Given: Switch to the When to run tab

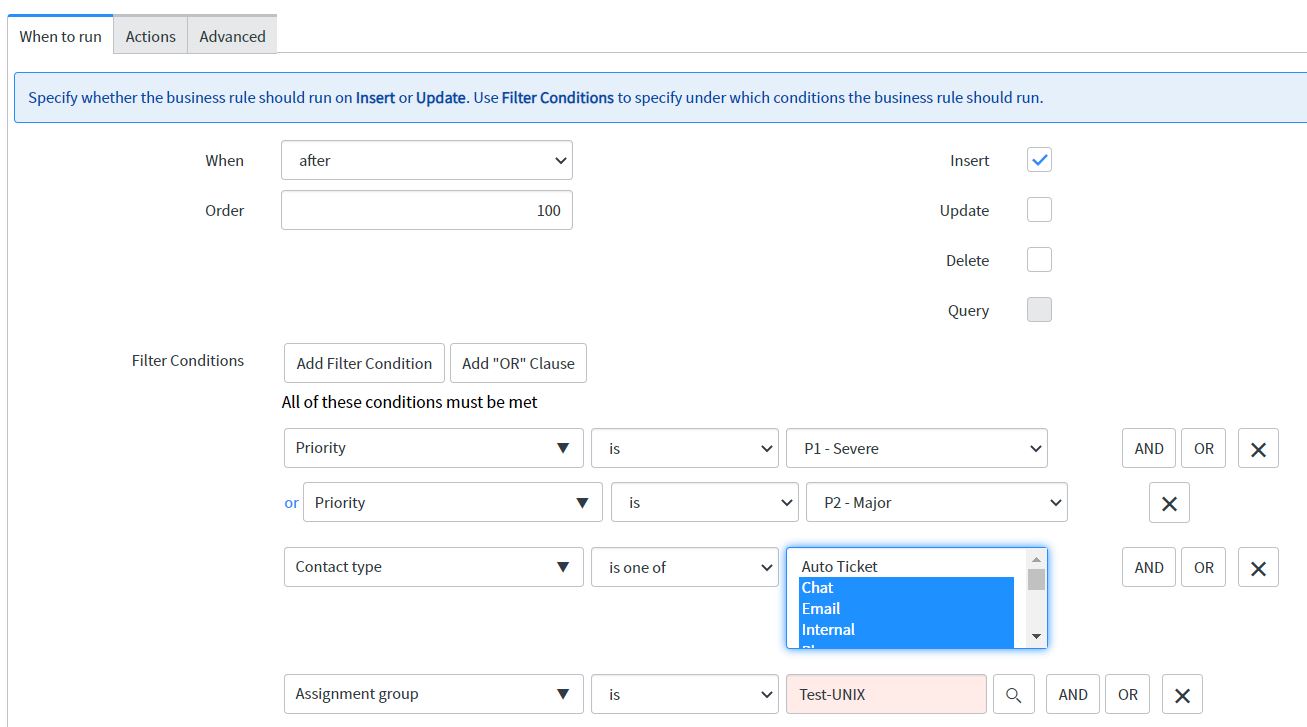Looking at the screenshot, I should 60,36.
